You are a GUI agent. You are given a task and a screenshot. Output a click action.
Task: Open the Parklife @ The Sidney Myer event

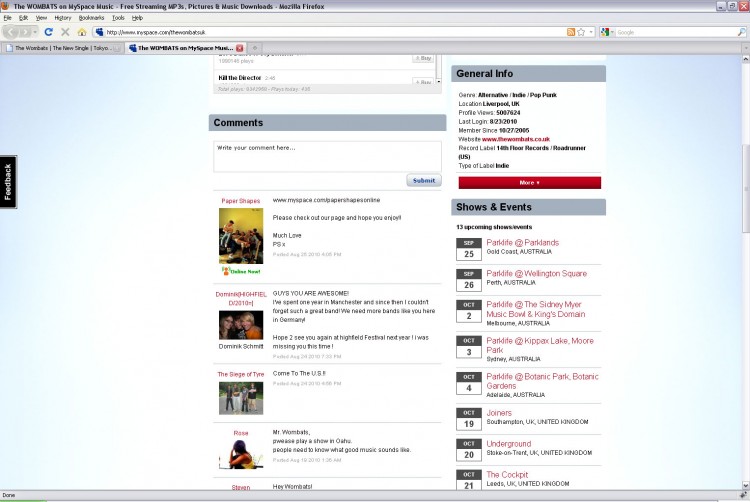pyautogui.click(x=535, y=309)
